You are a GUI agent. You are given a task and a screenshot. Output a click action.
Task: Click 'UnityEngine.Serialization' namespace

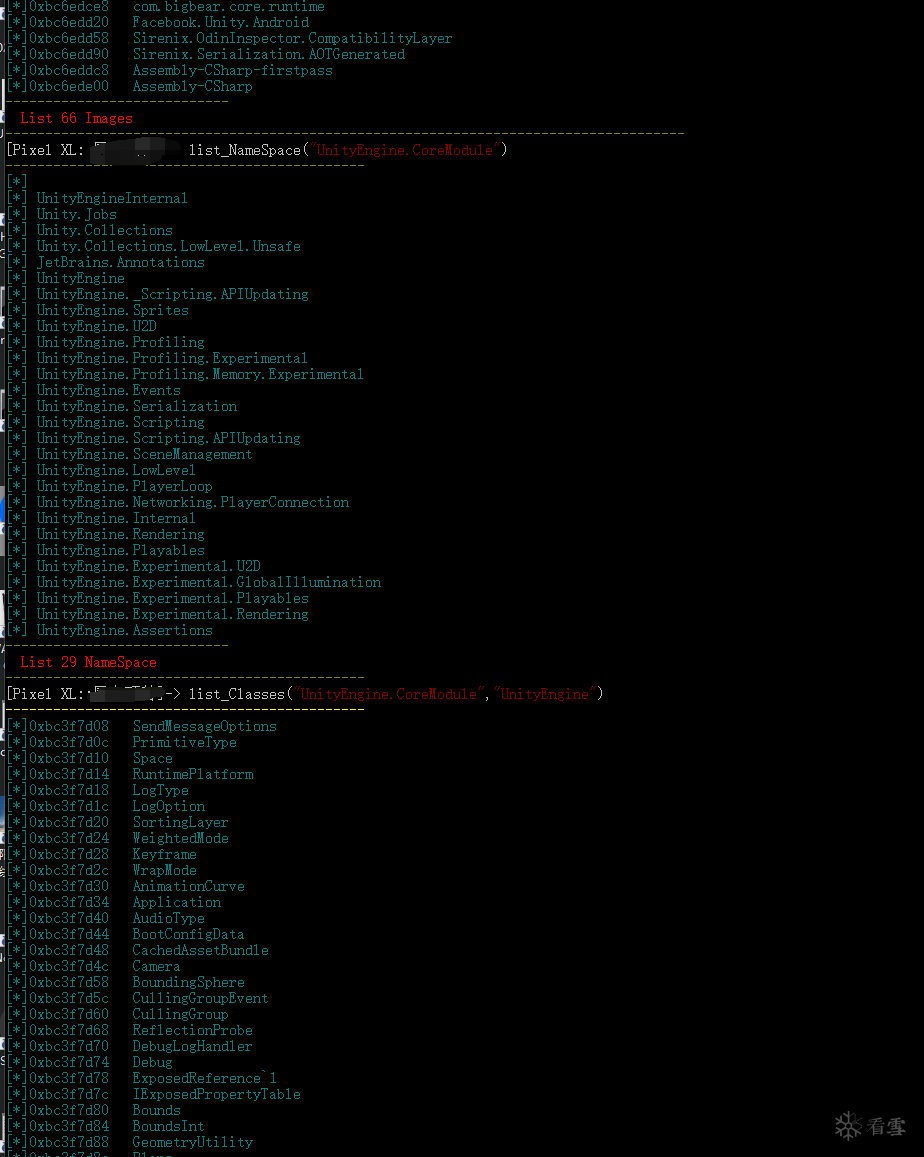click(137, 407)
